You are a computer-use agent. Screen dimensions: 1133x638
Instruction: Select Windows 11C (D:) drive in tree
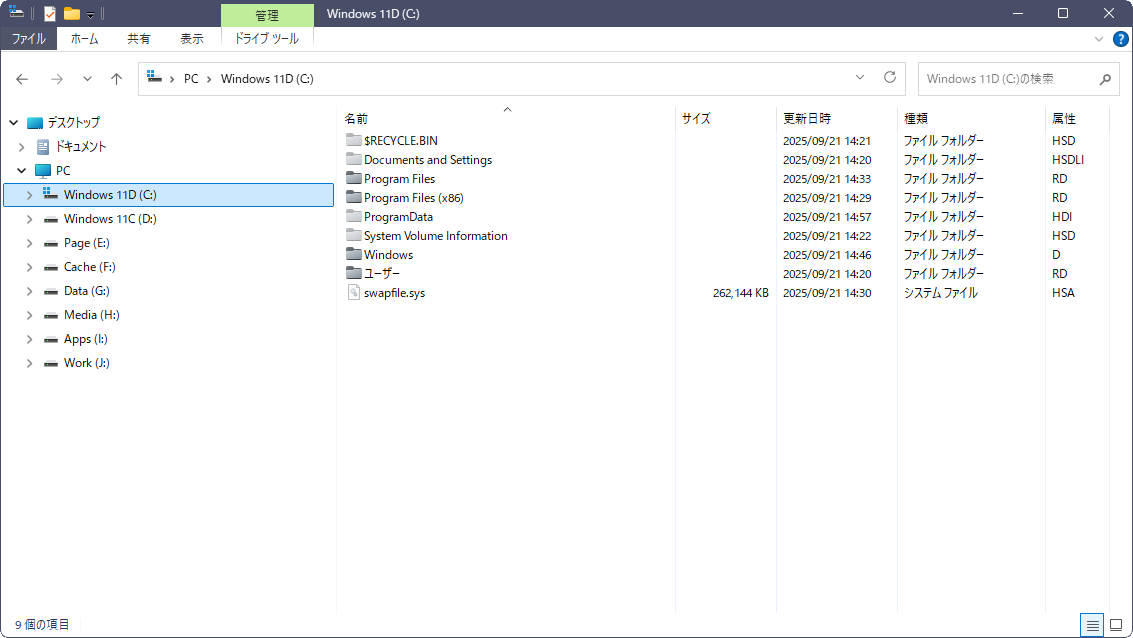[x=110, y=219]
